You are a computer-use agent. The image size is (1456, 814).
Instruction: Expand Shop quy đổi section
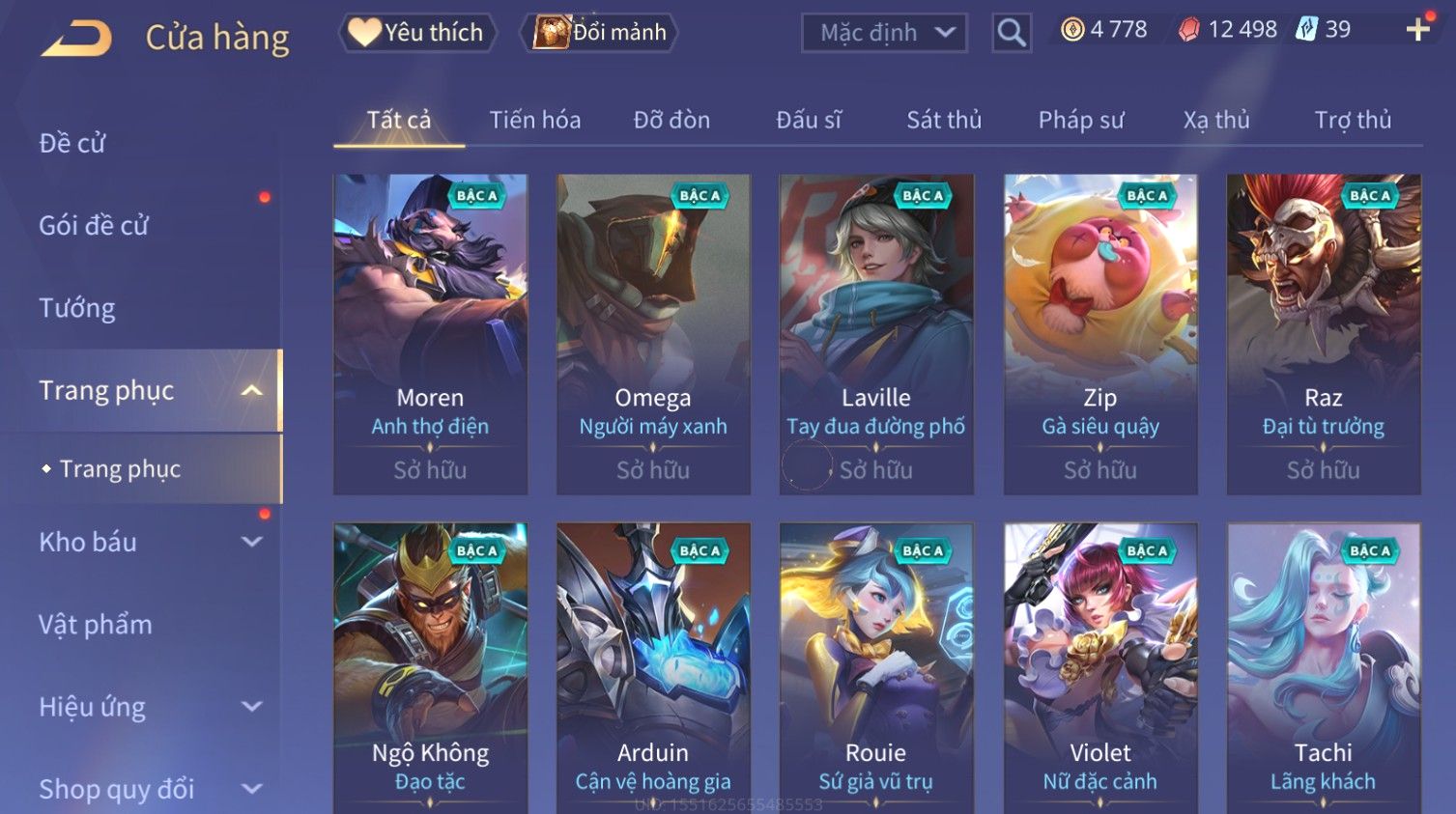pos(252,789)
